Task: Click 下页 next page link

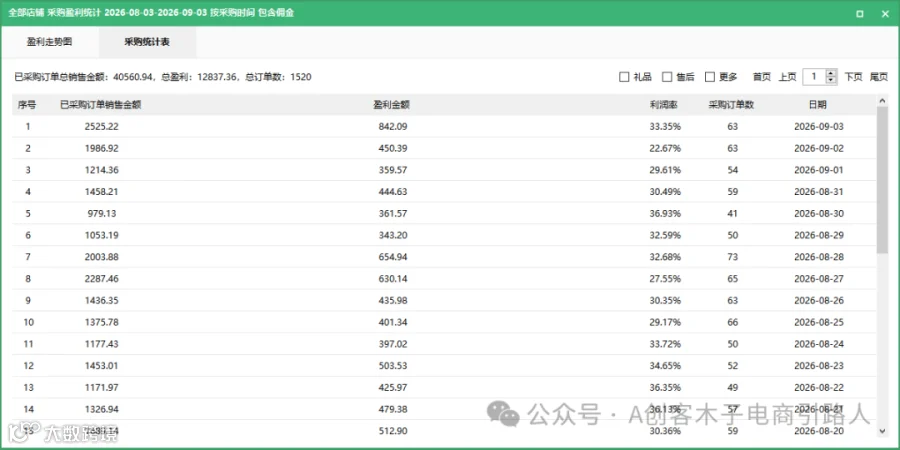Action: 853,77
